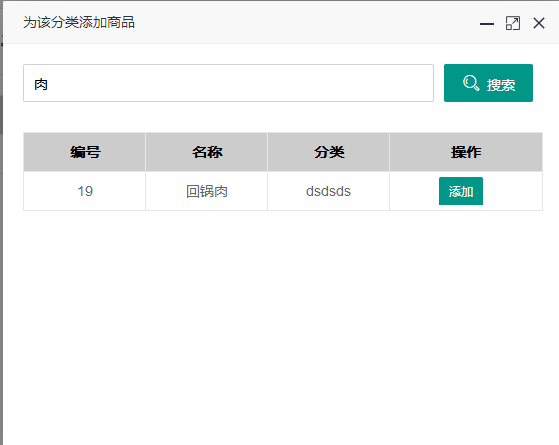Minimize the 为该分类添加商品 dialog
559x445 pixels.
click(487, 24)
